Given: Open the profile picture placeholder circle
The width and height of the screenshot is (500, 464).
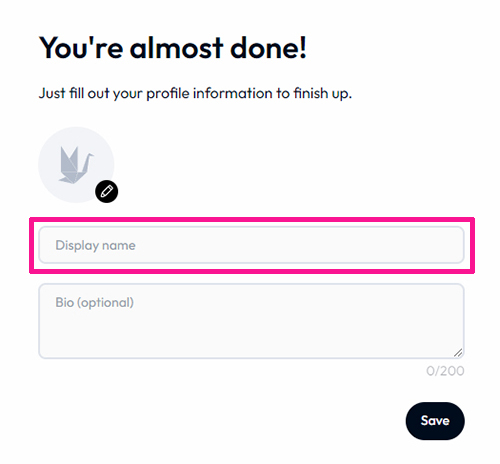Looking at the screenshot, I should (x=76, y=165).
